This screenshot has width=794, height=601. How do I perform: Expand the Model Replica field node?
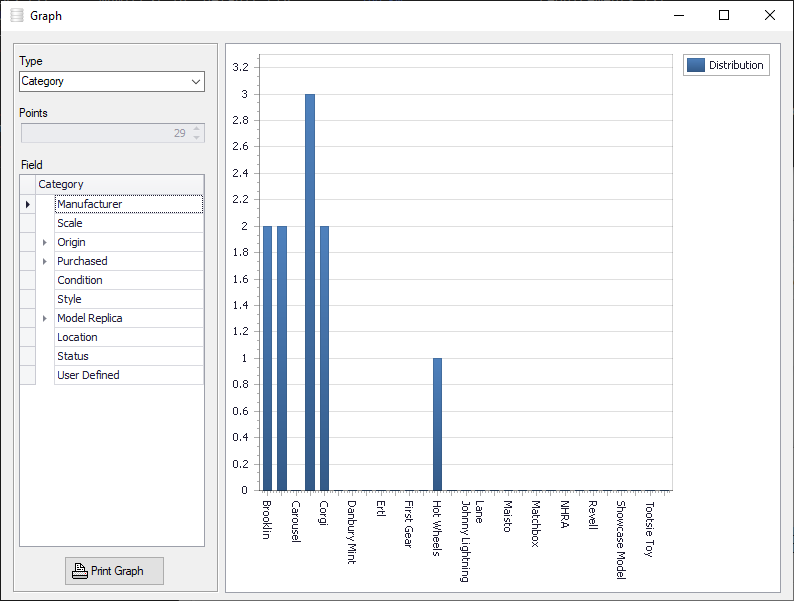45,318
